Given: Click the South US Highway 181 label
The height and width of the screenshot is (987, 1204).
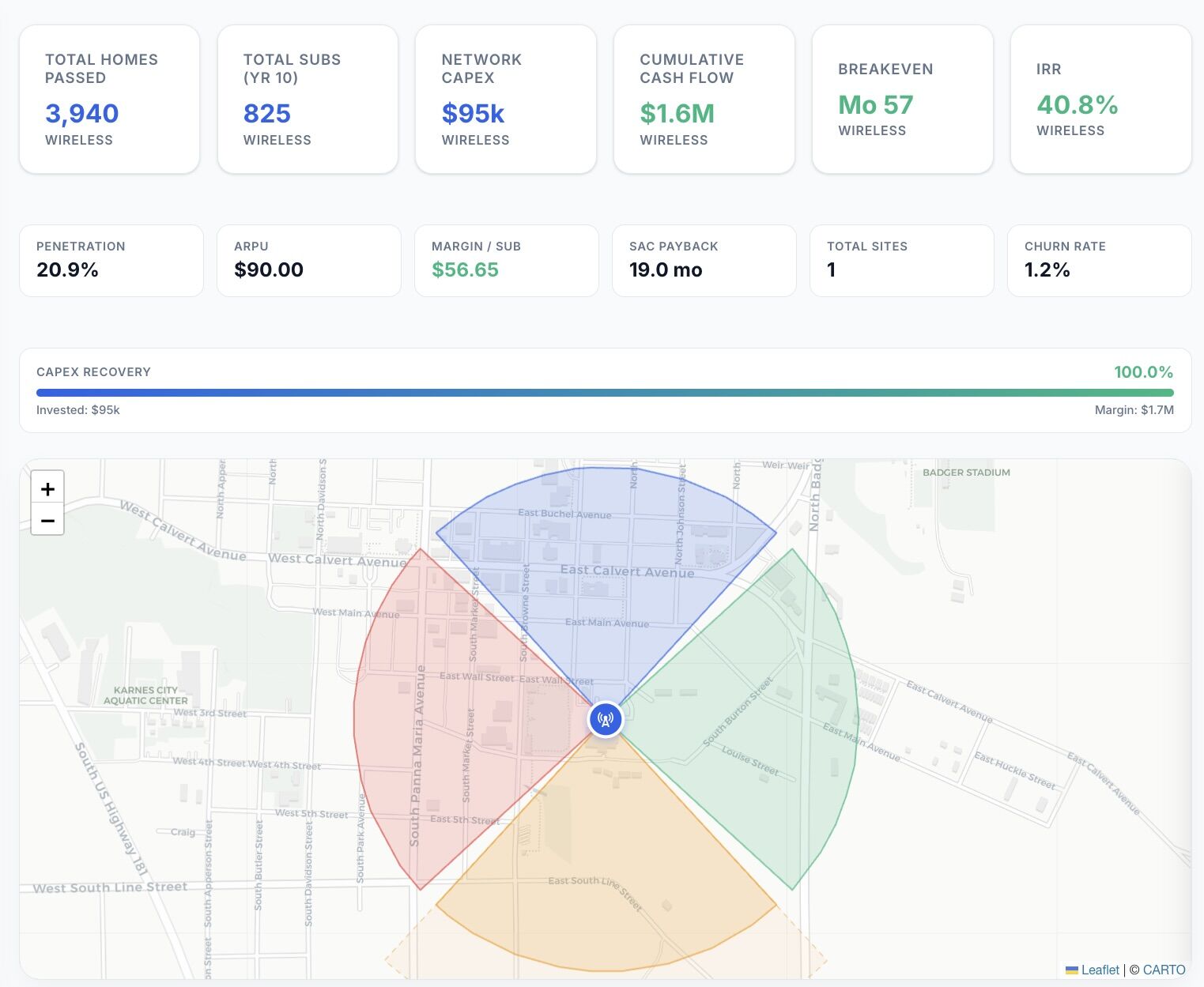Looking at the screenshot, I should (111, 808).
